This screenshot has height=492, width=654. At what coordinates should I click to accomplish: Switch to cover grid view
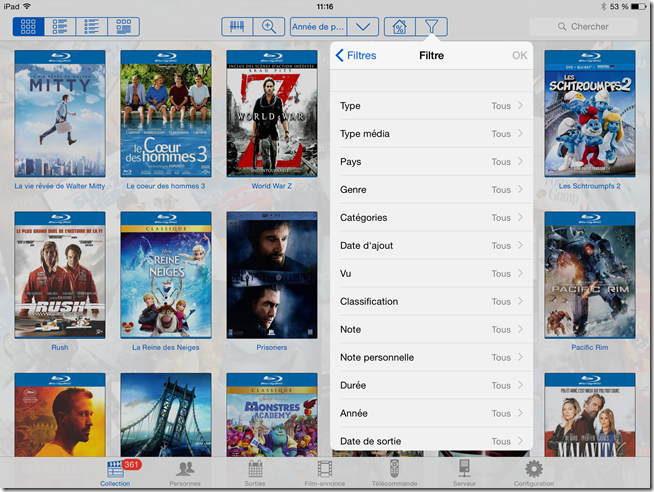(x=28, y=27)
